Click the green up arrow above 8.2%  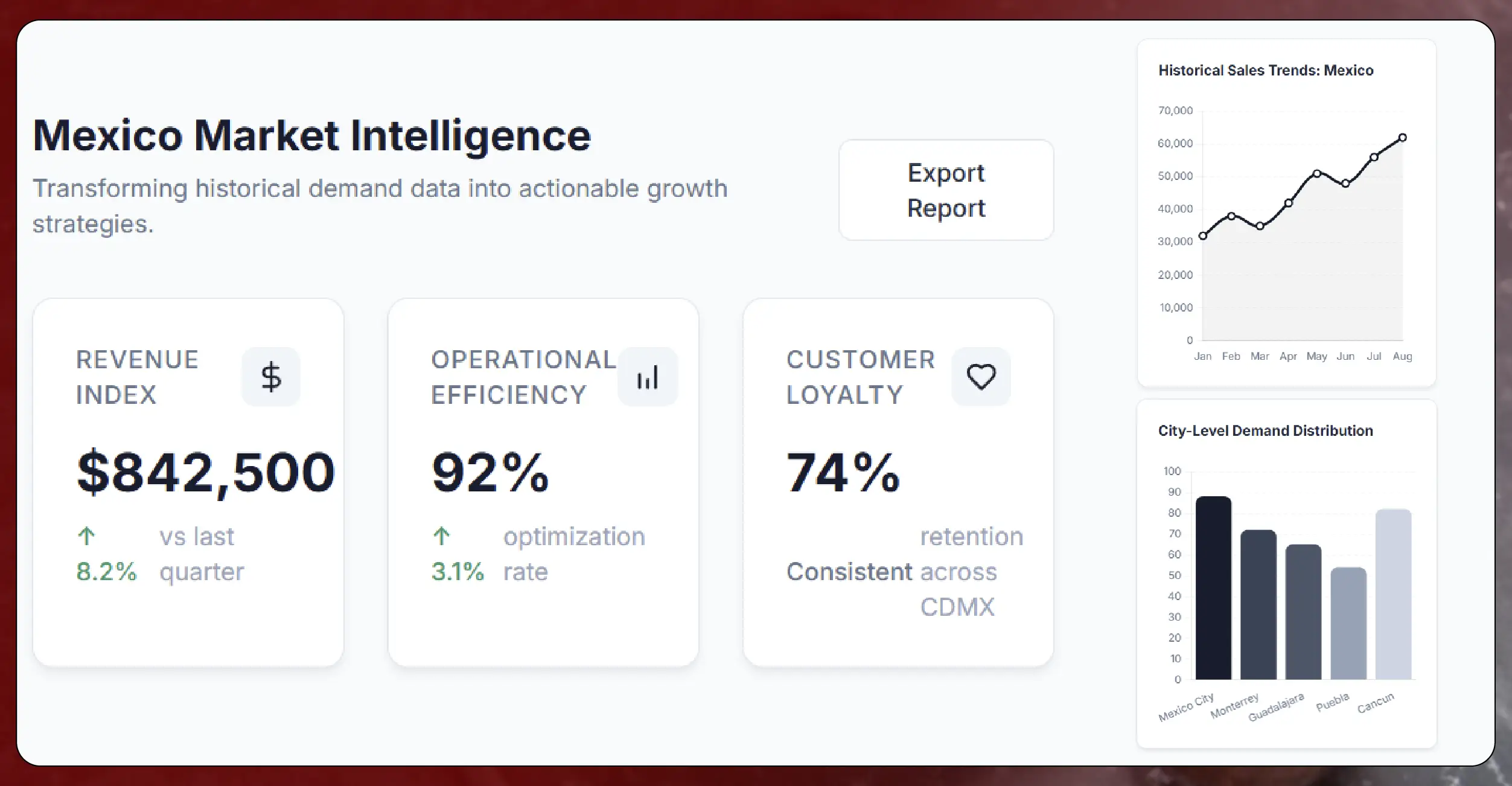[x=86, y=535]
